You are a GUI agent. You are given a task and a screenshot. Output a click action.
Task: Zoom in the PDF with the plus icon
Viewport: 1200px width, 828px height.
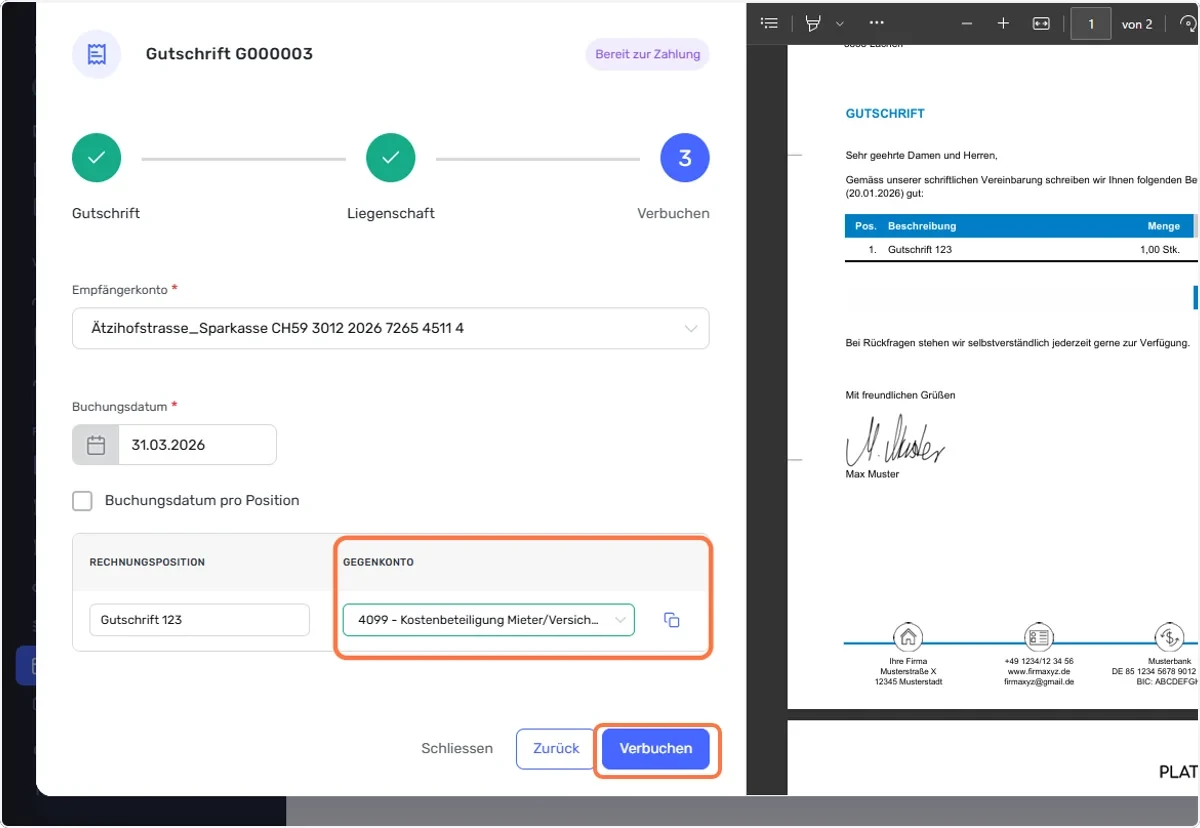1003,23
